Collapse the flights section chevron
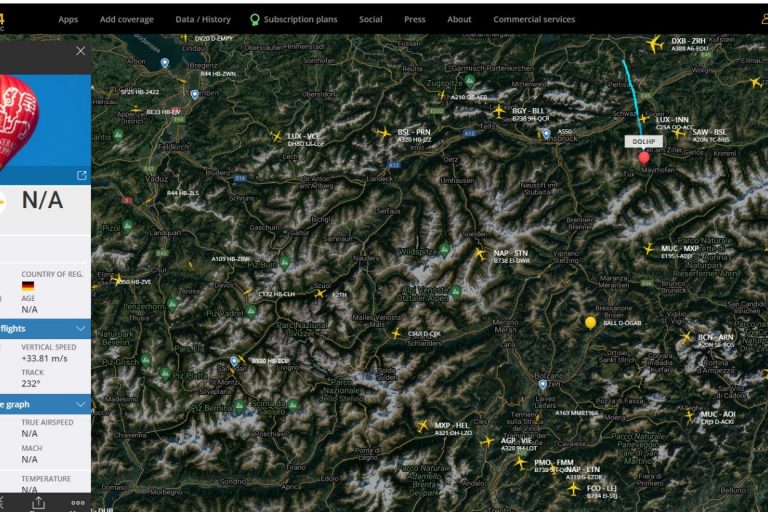 point(80,328)
